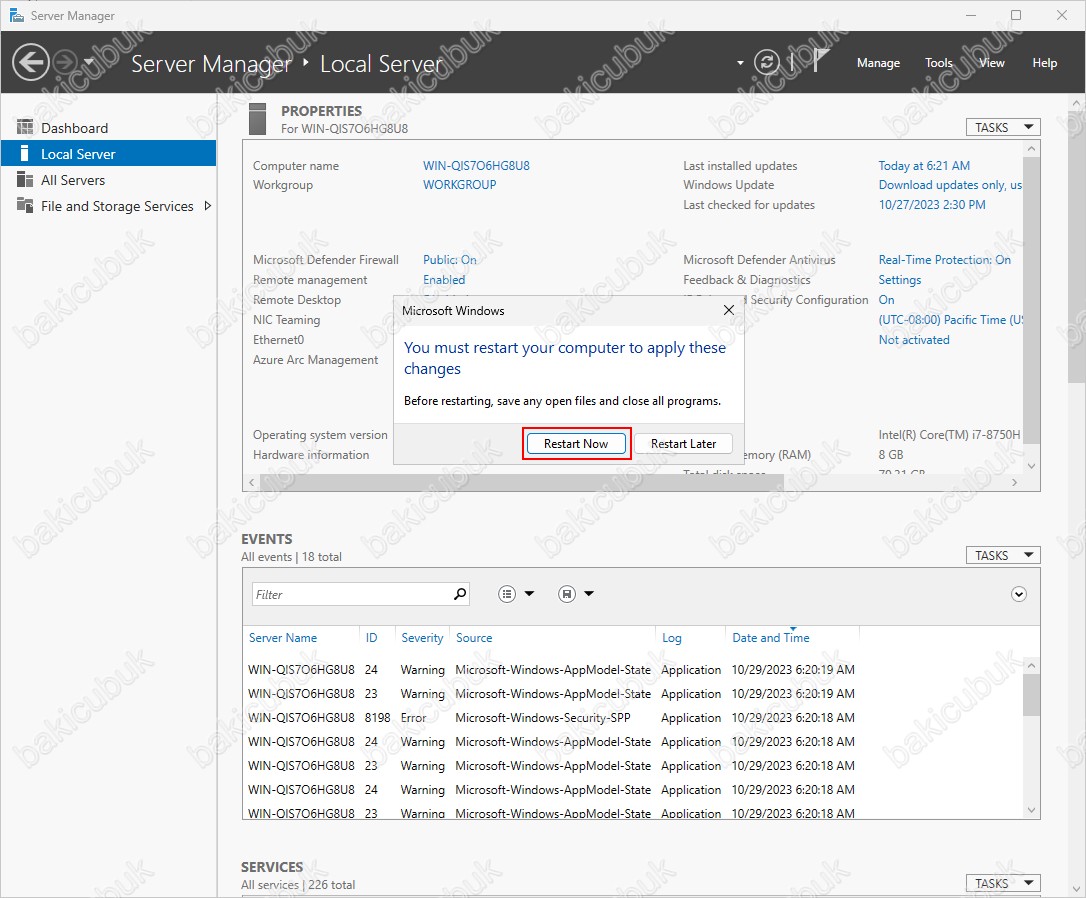Image resolution: width=1086 pixels, height=898 pixels.
Task: Click Today at 6:21 AM updates link
Action: click(x=924, y=165)
